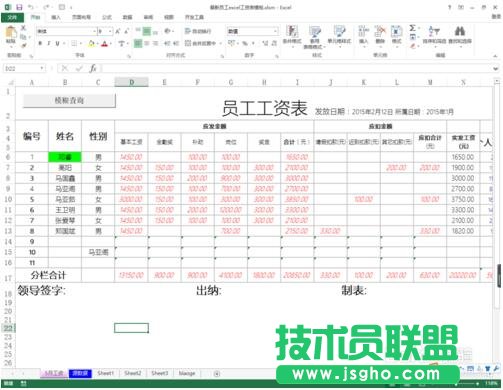Select the Format Painter brush icon
This screenshot has height=390, width=503.
[x=23, y=45]
